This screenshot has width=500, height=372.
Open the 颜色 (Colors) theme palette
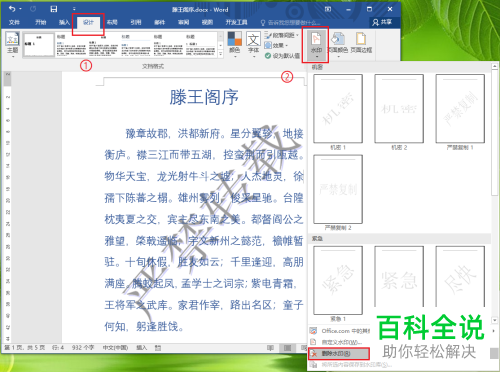coord(235,45)
